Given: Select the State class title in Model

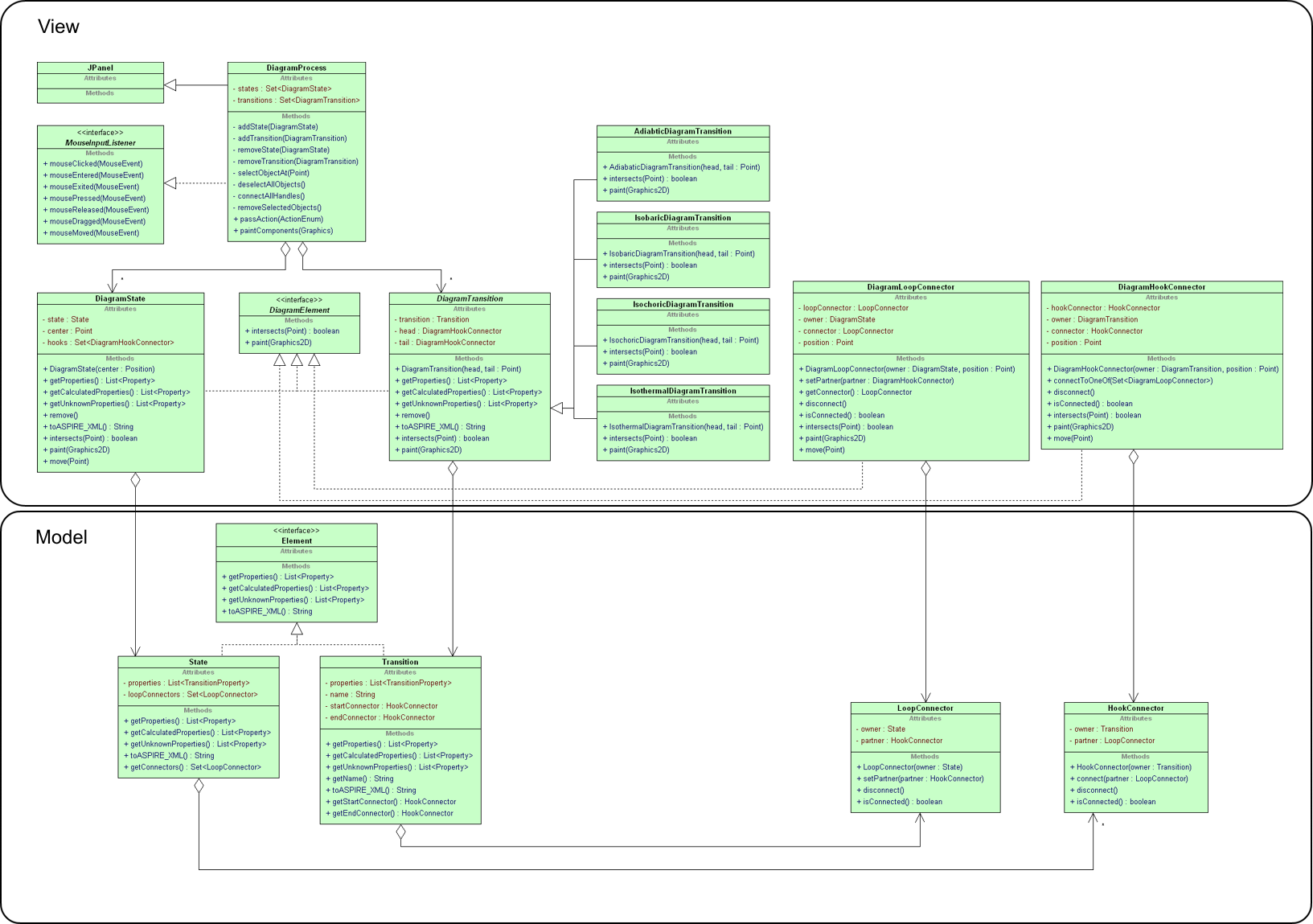Looking at the screenshot, I should [199, 662].
